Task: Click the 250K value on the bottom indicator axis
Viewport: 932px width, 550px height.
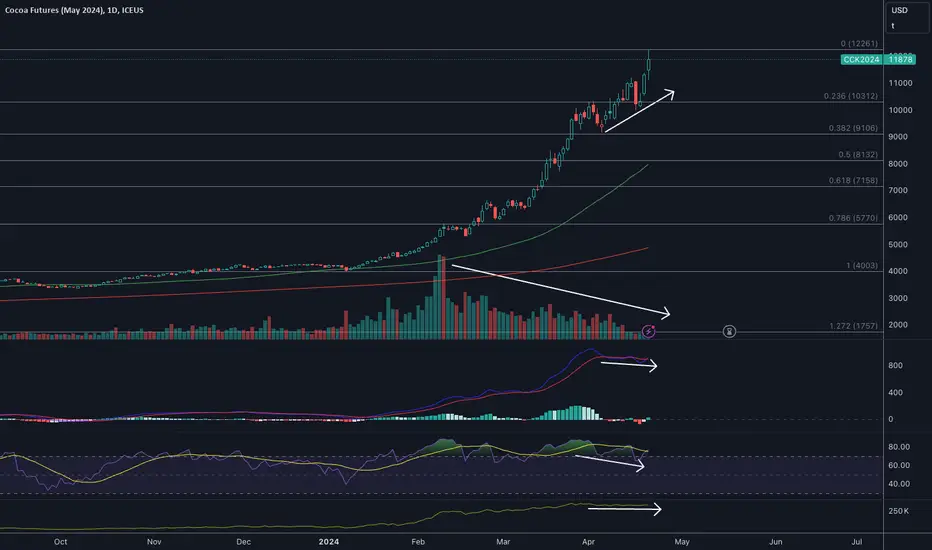Action: click(898, 511)
